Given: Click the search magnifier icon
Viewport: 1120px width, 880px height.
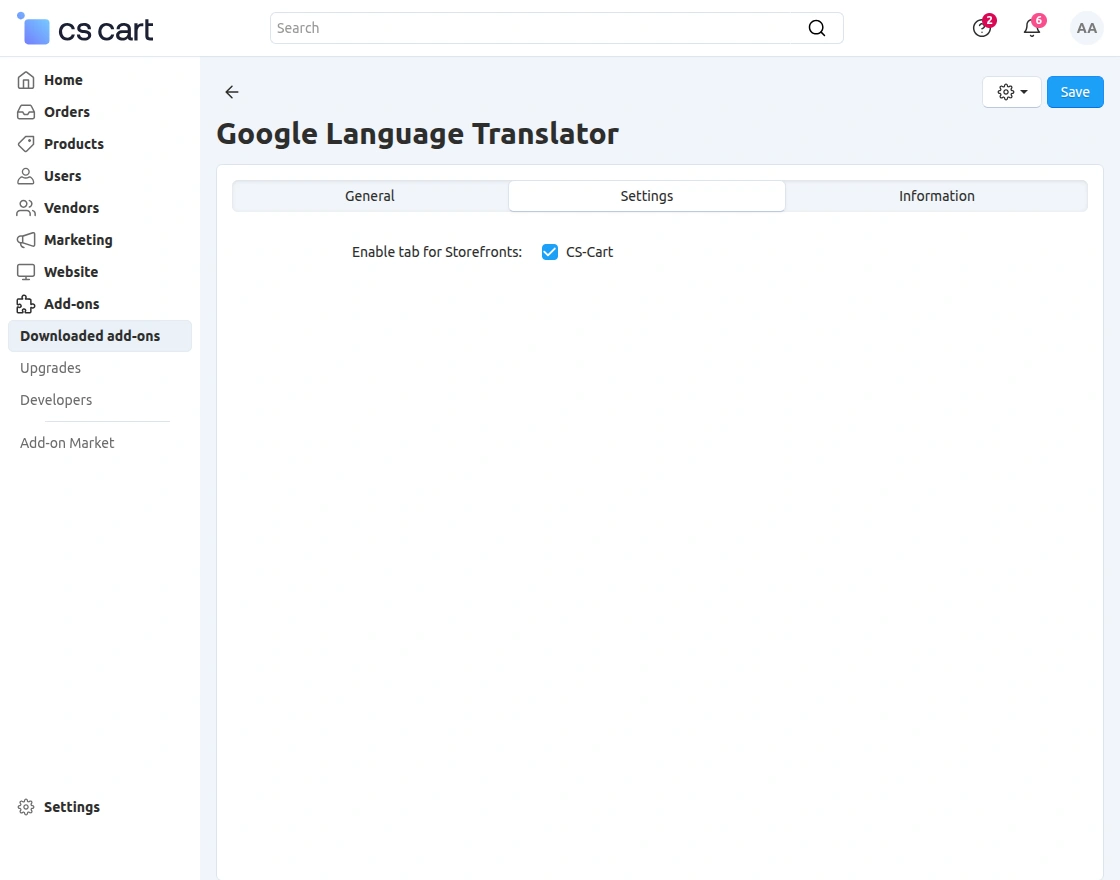Looking at the screenshot, I should click(x=817, y=28).
